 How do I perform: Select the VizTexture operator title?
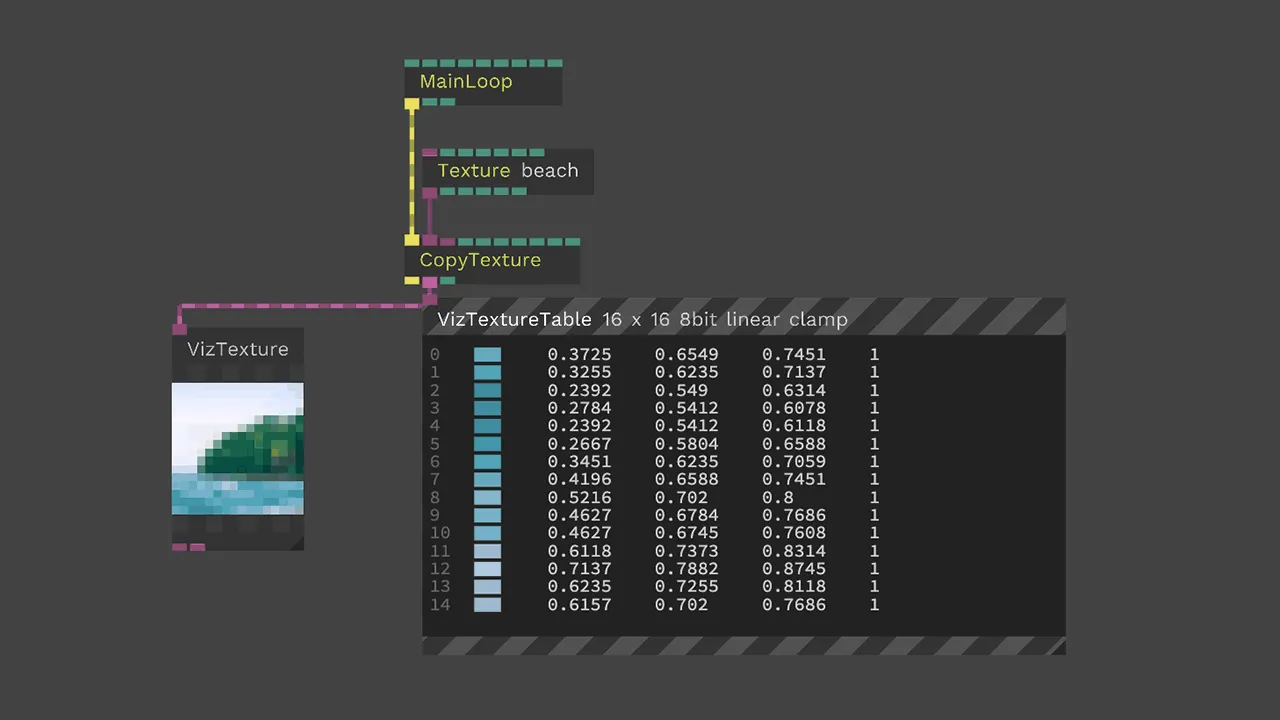pos(237,350)
